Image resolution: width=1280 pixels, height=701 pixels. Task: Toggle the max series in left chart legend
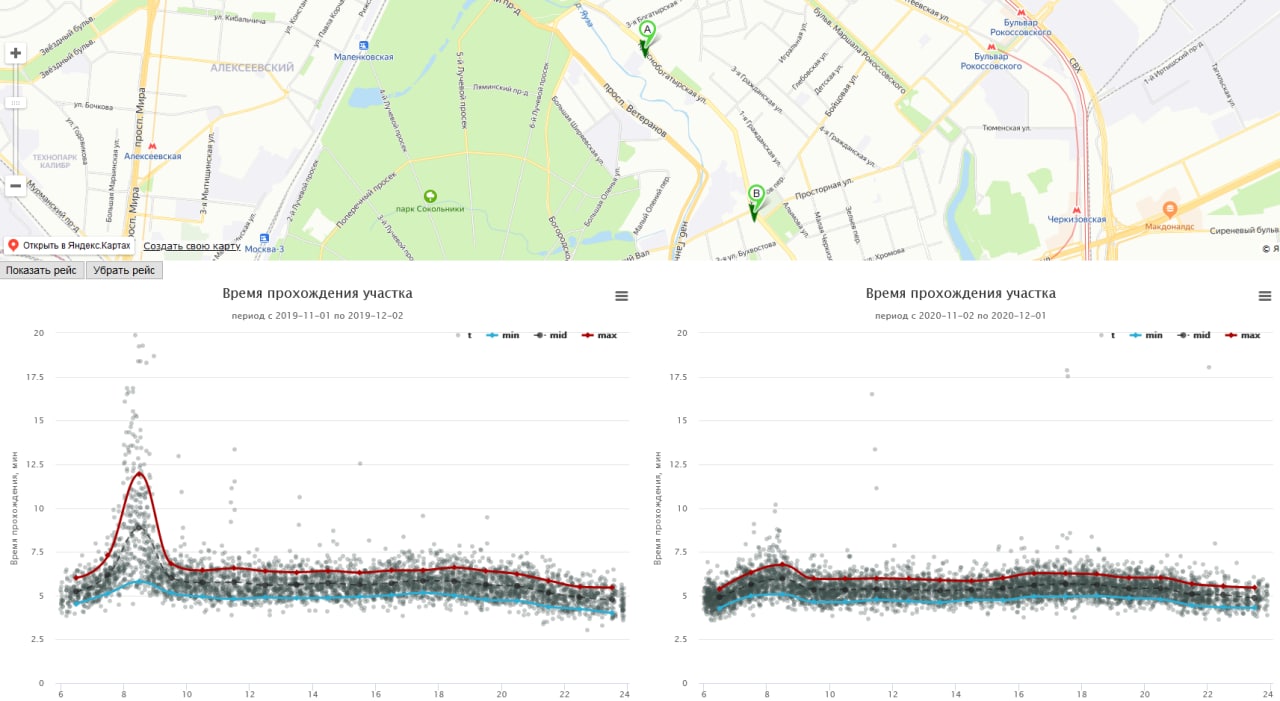pyautogui.click(x=599, y=335)
